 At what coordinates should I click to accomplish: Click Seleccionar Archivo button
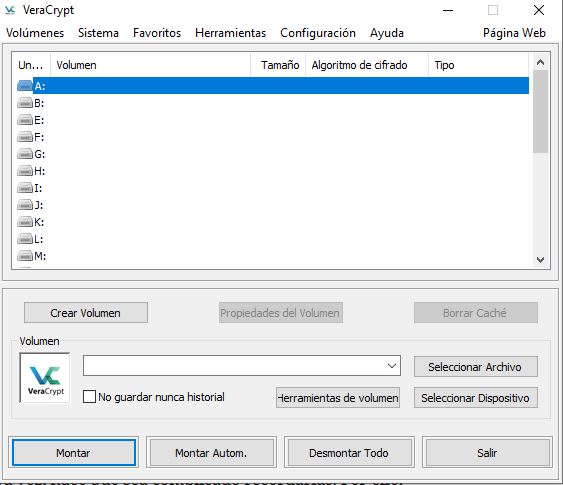click(x=476, y=367)
